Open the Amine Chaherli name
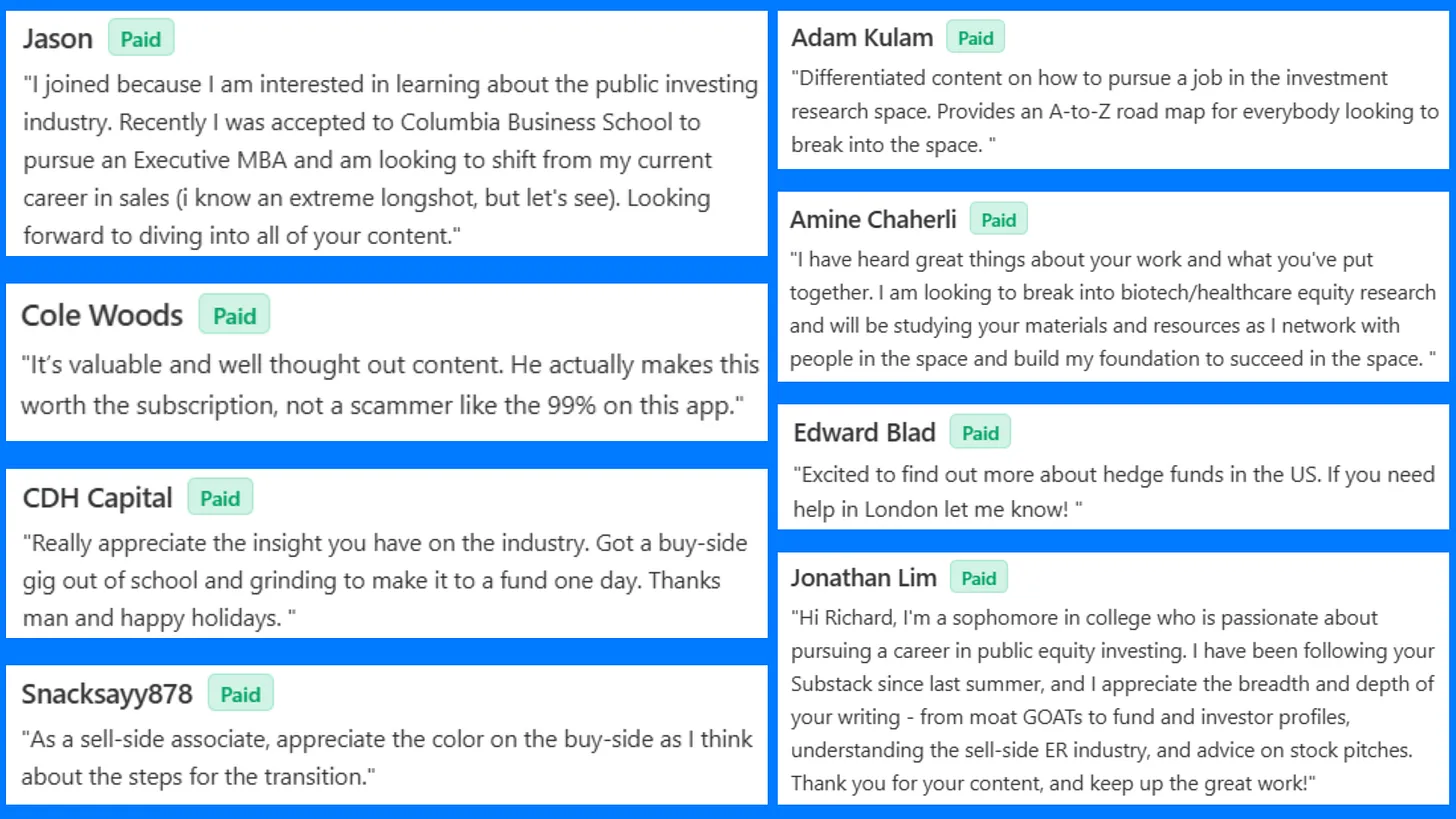This screenshot has width=1456, height=819. (x=873, y=220)
